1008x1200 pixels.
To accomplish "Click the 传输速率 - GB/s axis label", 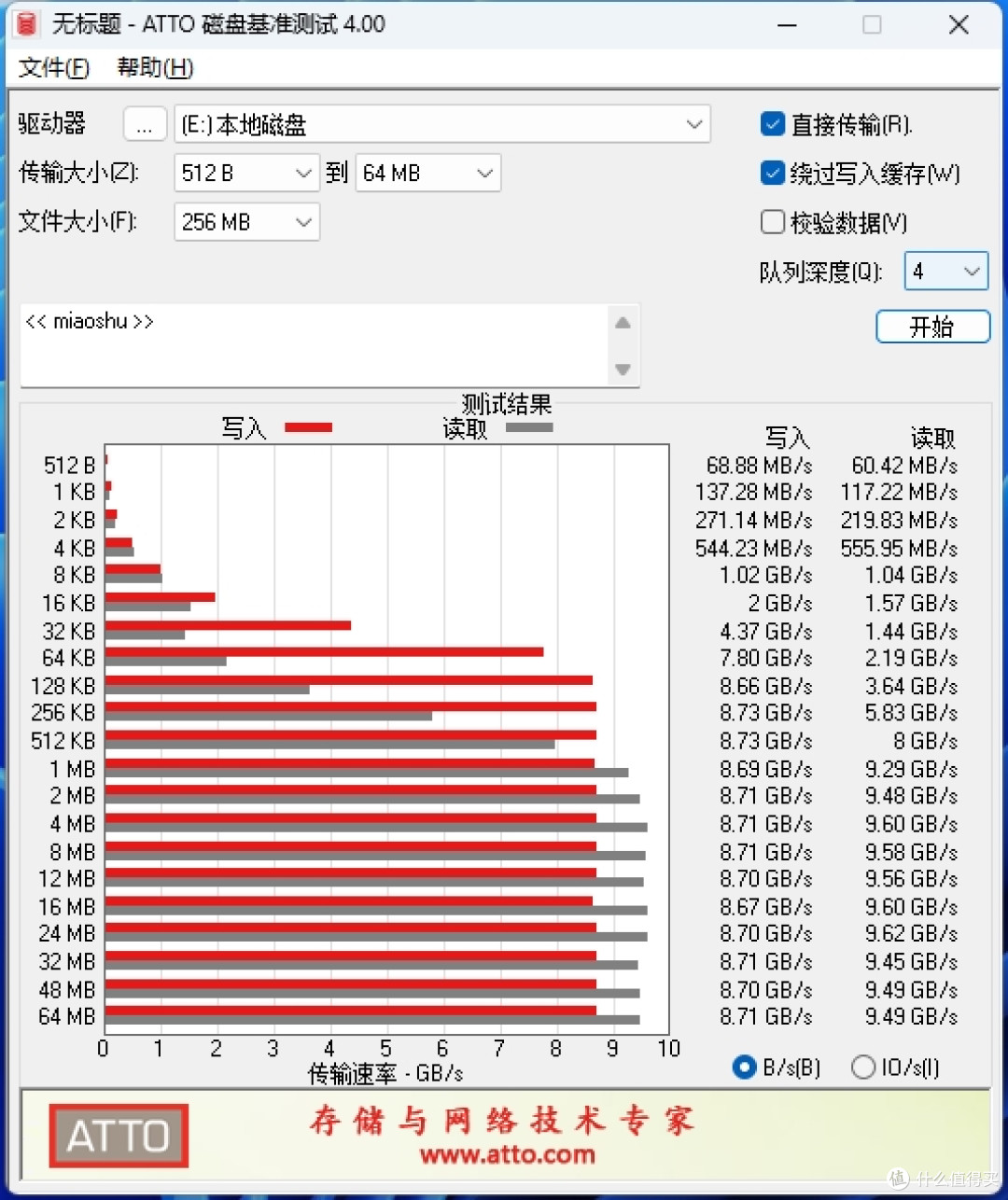I will tap(385, 1074).
